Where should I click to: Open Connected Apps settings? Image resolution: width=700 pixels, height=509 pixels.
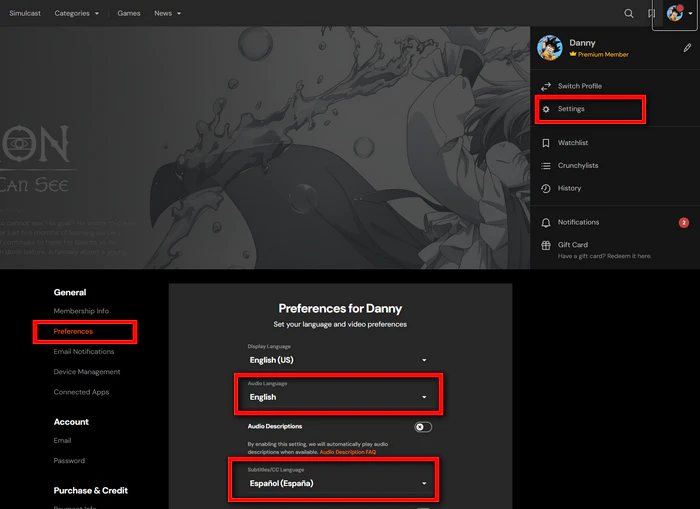click(81, 392)
